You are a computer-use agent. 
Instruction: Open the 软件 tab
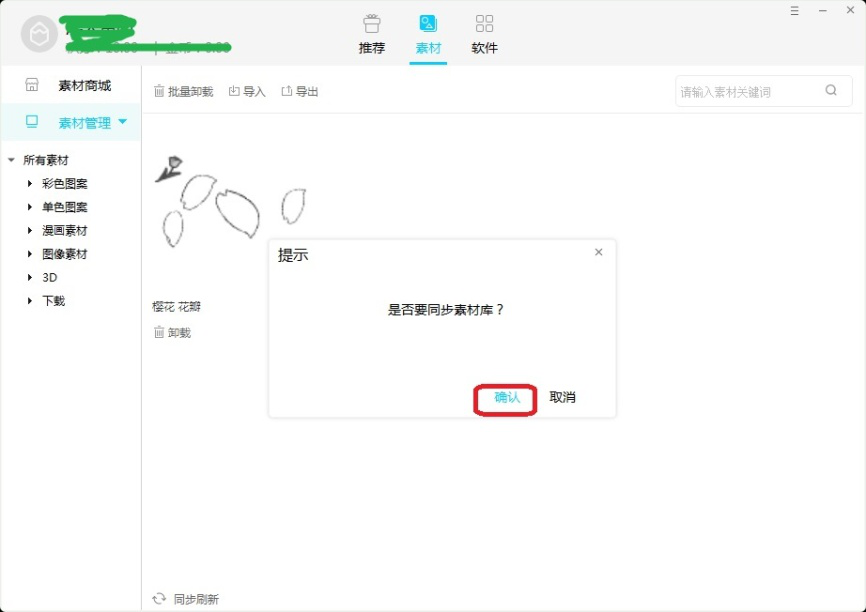pyautogui.click(x=484, y=35)
